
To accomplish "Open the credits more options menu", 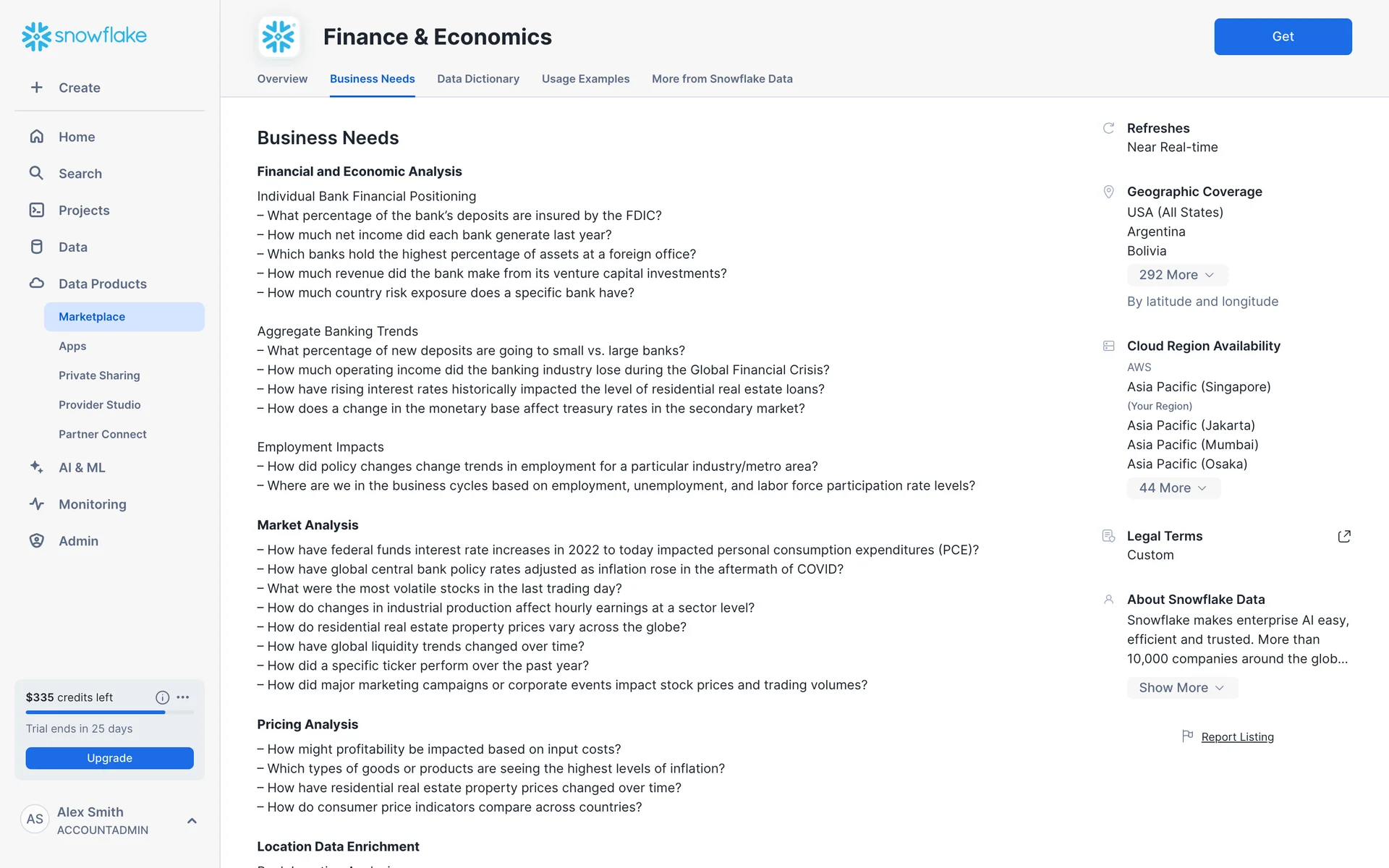I will (183, 697).
